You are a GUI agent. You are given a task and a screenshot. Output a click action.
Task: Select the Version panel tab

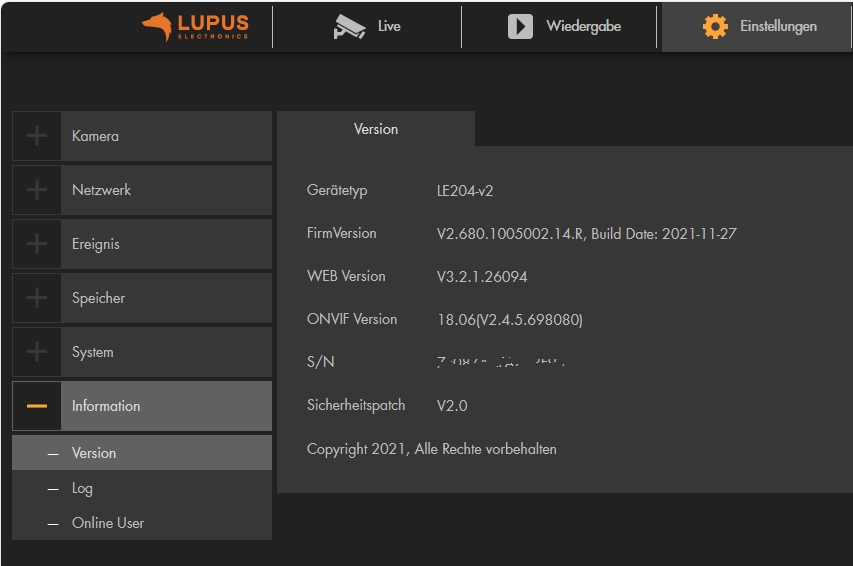376,129
